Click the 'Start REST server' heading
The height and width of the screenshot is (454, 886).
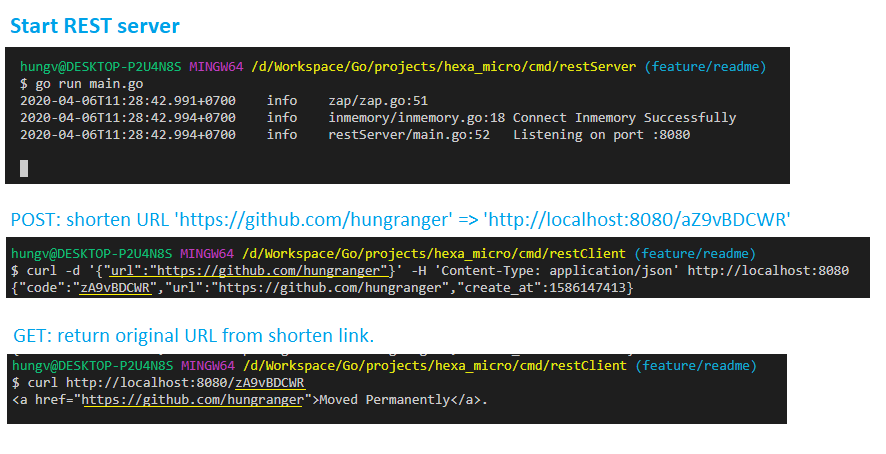click(95, 26)
